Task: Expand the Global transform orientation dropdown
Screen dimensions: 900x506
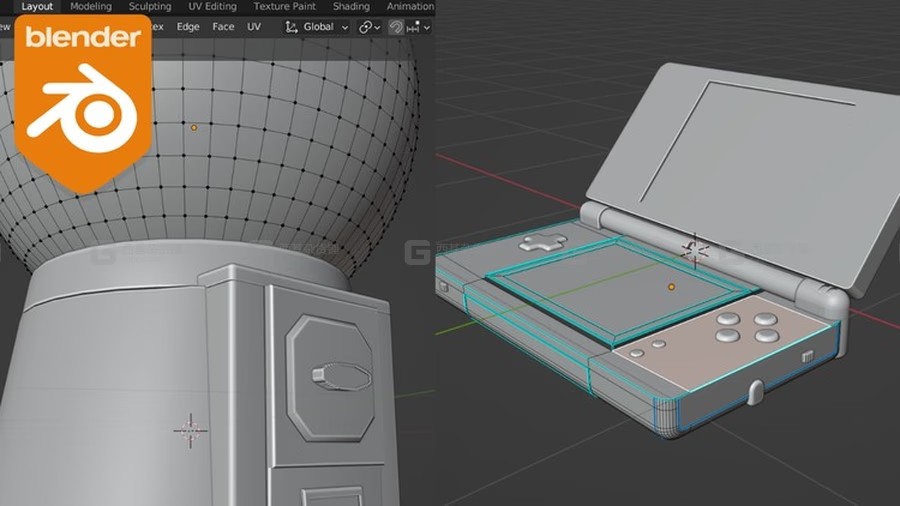Action: click(x=317, y=27)
